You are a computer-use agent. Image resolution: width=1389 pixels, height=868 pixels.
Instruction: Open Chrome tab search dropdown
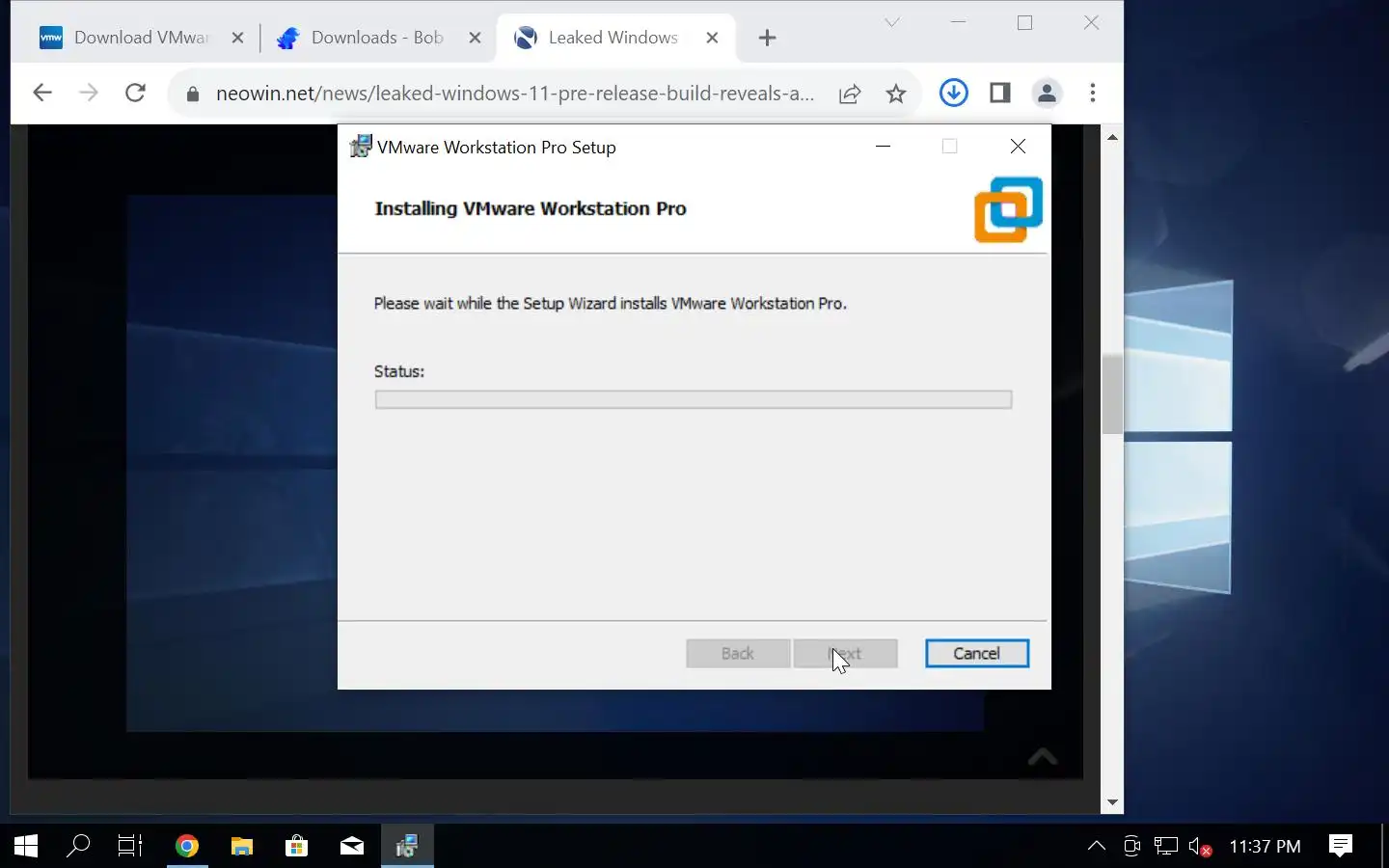[x=892, y=22]
